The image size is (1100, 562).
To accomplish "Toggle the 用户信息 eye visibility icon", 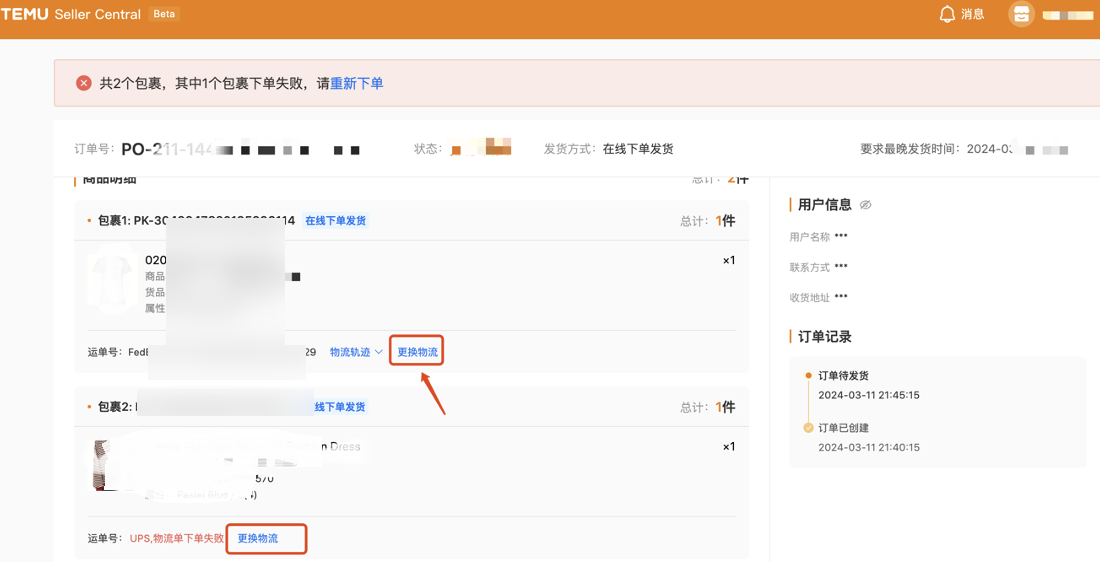I will click(866, 205).
